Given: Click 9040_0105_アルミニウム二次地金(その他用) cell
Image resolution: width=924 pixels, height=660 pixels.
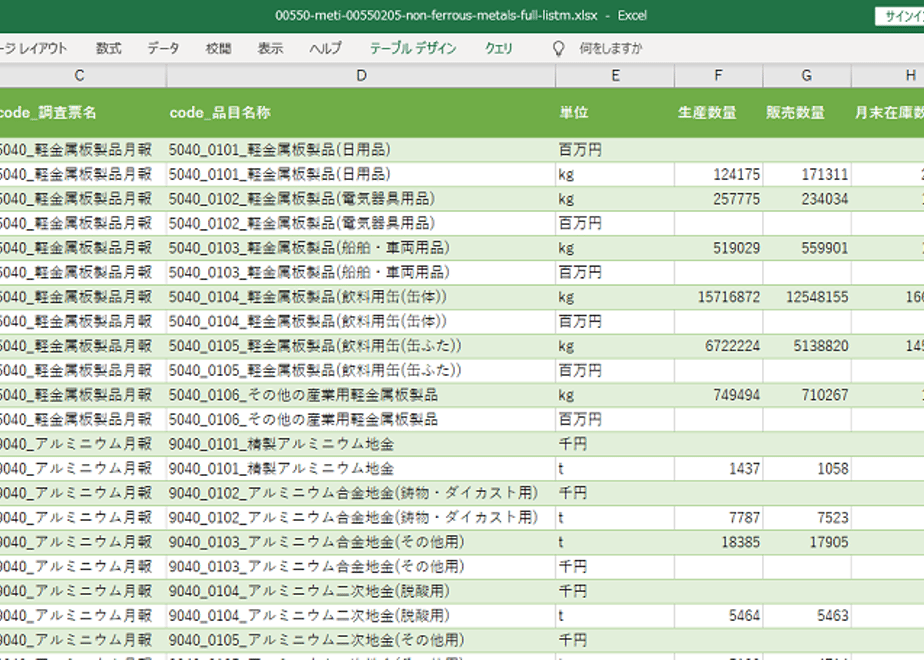Looking at the screenshot, I should click(361, 640).
